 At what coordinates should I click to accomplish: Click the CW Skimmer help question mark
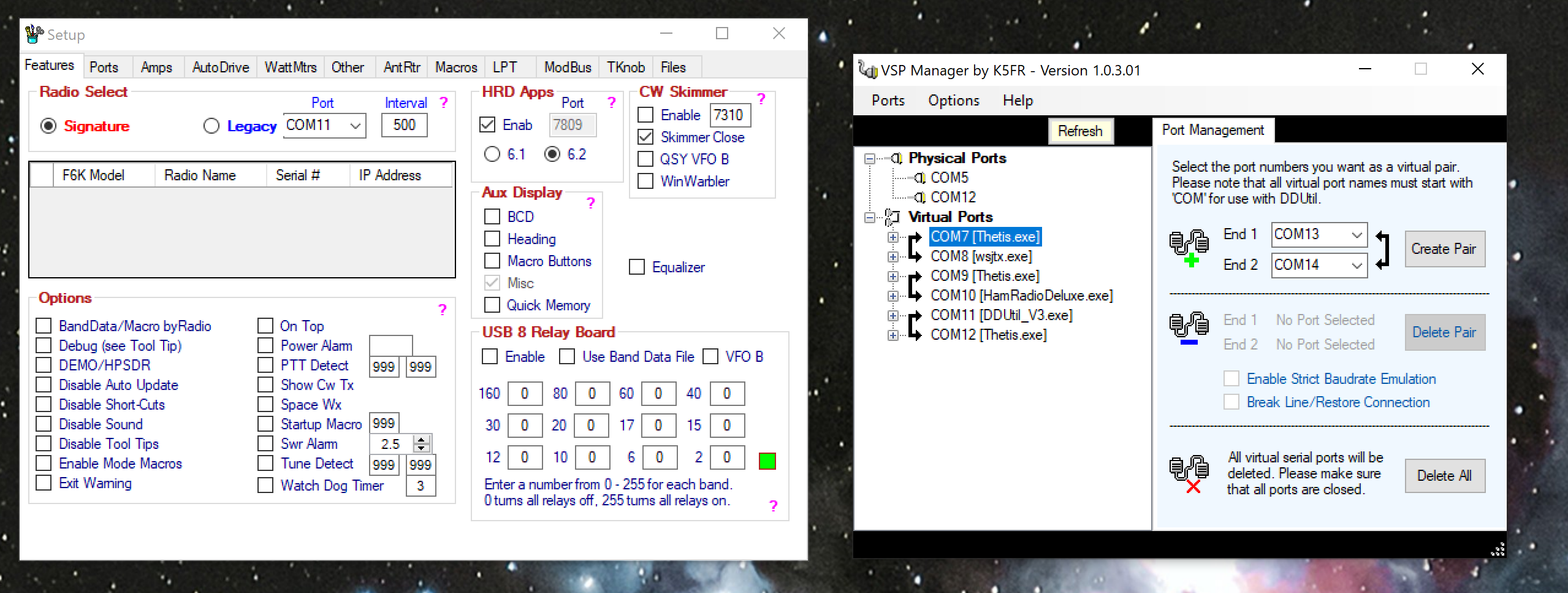[x=761, y=99]
